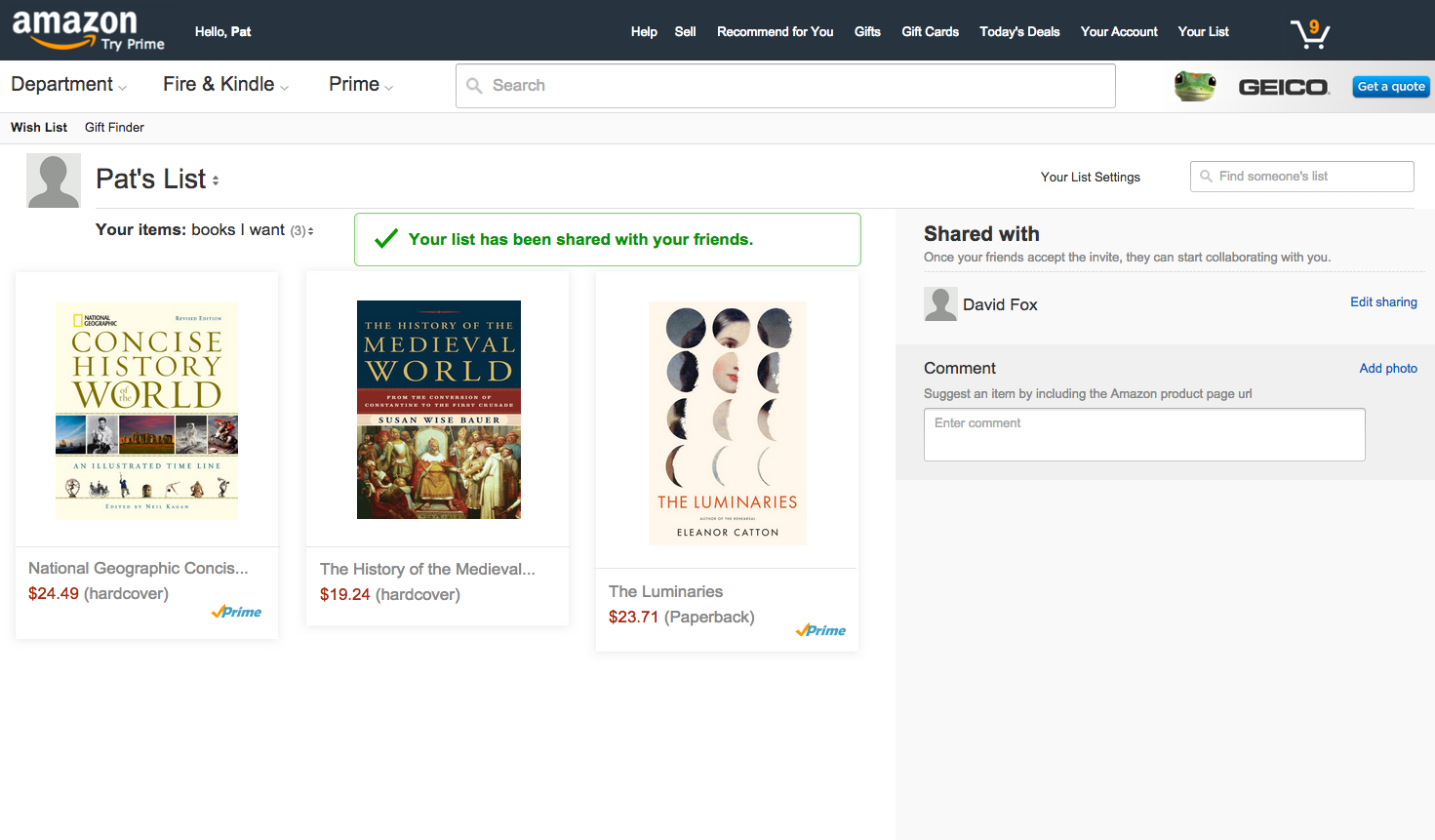Open Your Account
Viewport: 1435px width, 840px height.
1119,31
